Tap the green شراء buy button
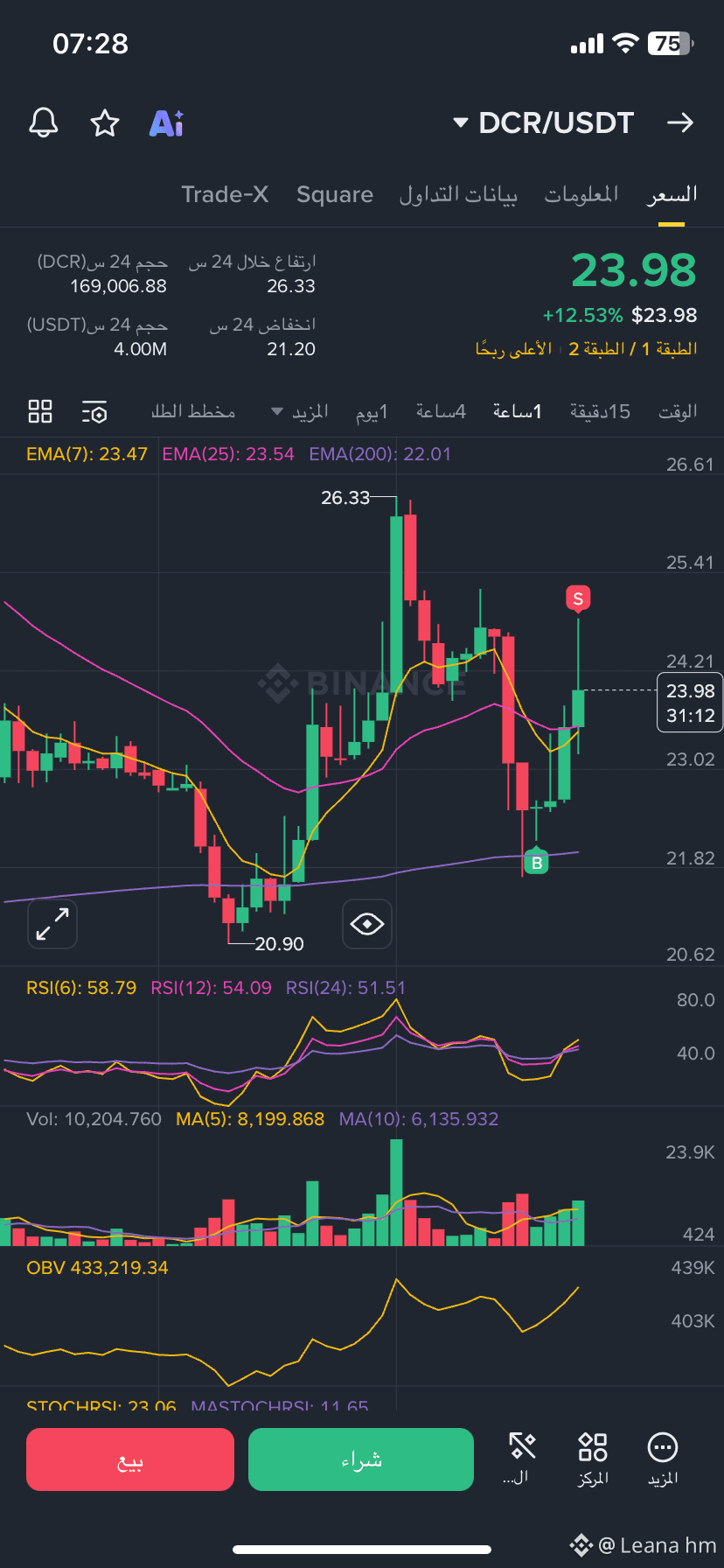The image size is (724, 1568). tap(361, 1459)
